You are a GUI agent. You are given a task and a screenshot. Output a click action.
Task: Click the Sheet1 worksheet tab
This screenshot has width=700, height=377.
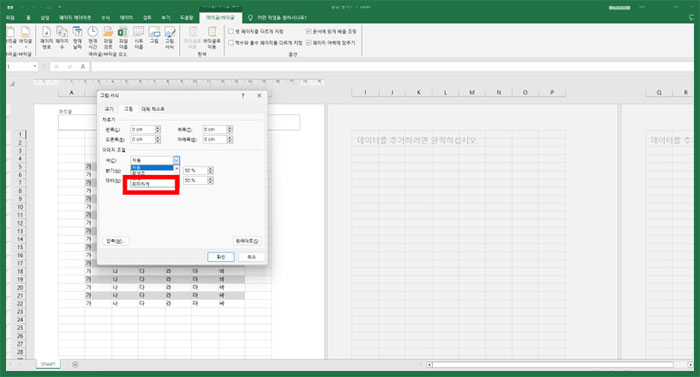point(48,364)
